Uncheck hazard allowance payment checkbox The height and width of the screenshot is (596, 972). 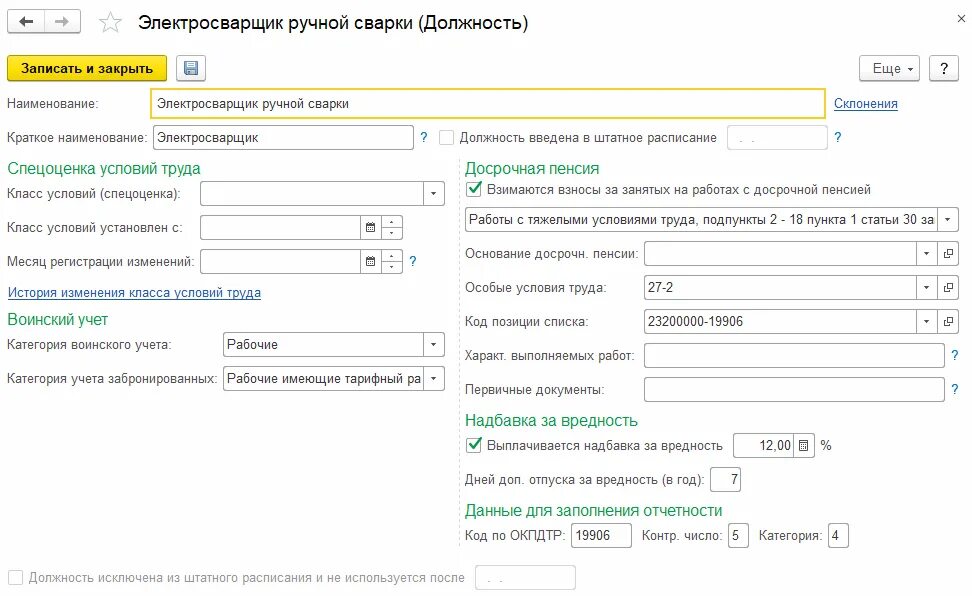pos(475,446)
